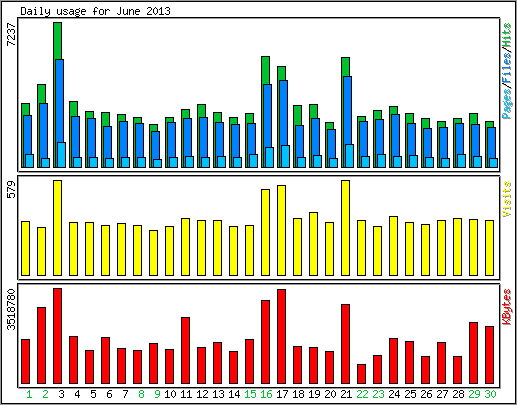
Task: Click day label 20 on the date axis
Action: click(330, 394)
